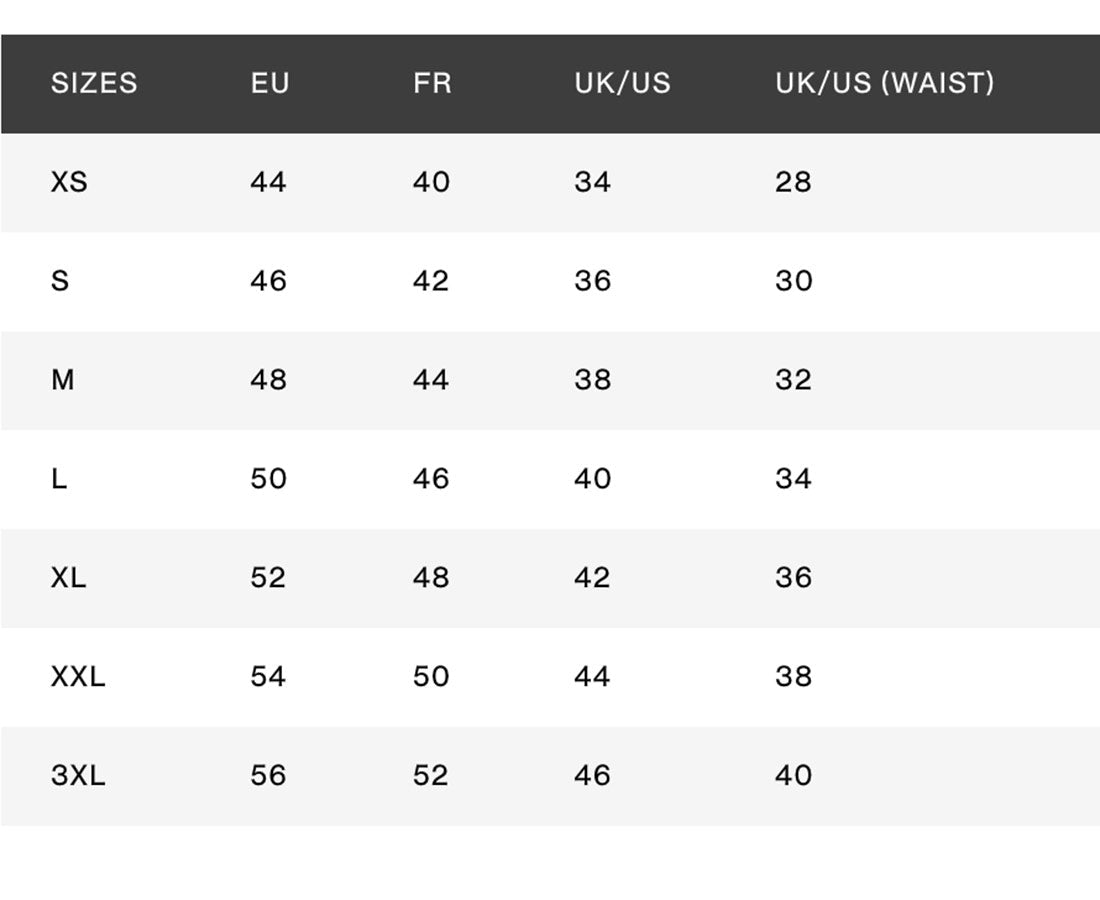Select the XL size row label
The image size is (1100, 900).
[x=68, y=578]
